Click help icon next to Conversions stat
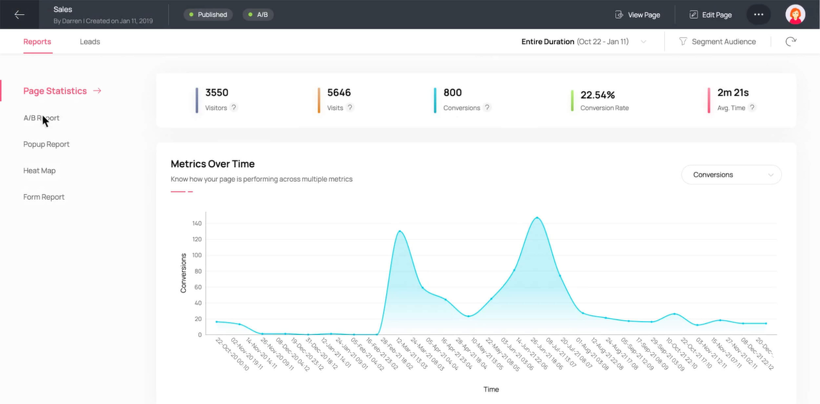This screenshot has width=820, height=404. [487, 108]
